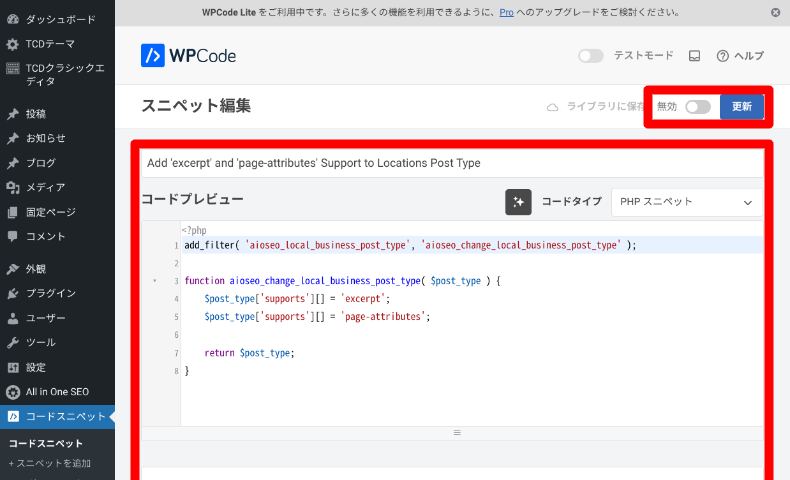The width and height of the screenshot is (790, 480).
Task: Click the コードスニペット WPCode sidebar icon
Action: pos(13,417)
